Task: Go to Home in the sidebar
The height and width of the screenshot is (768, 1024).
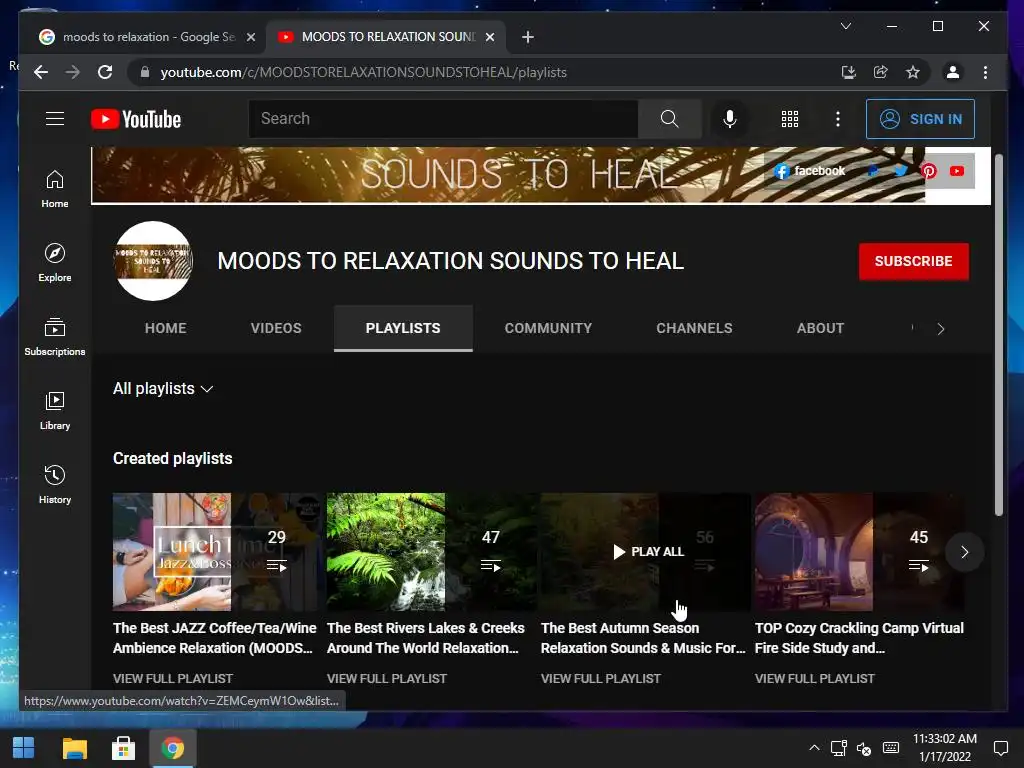Action: click(x=55, y=189)
